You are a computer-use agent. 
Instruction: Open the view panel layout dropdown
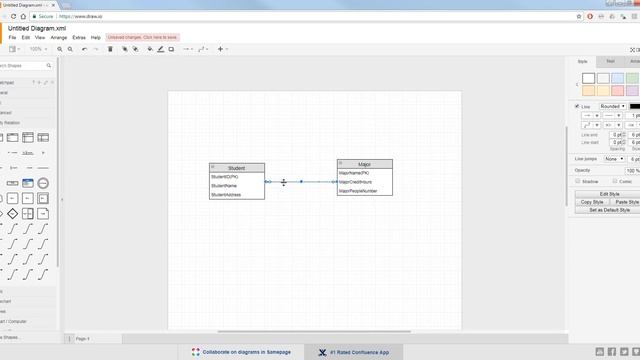(x=15, y=49)
